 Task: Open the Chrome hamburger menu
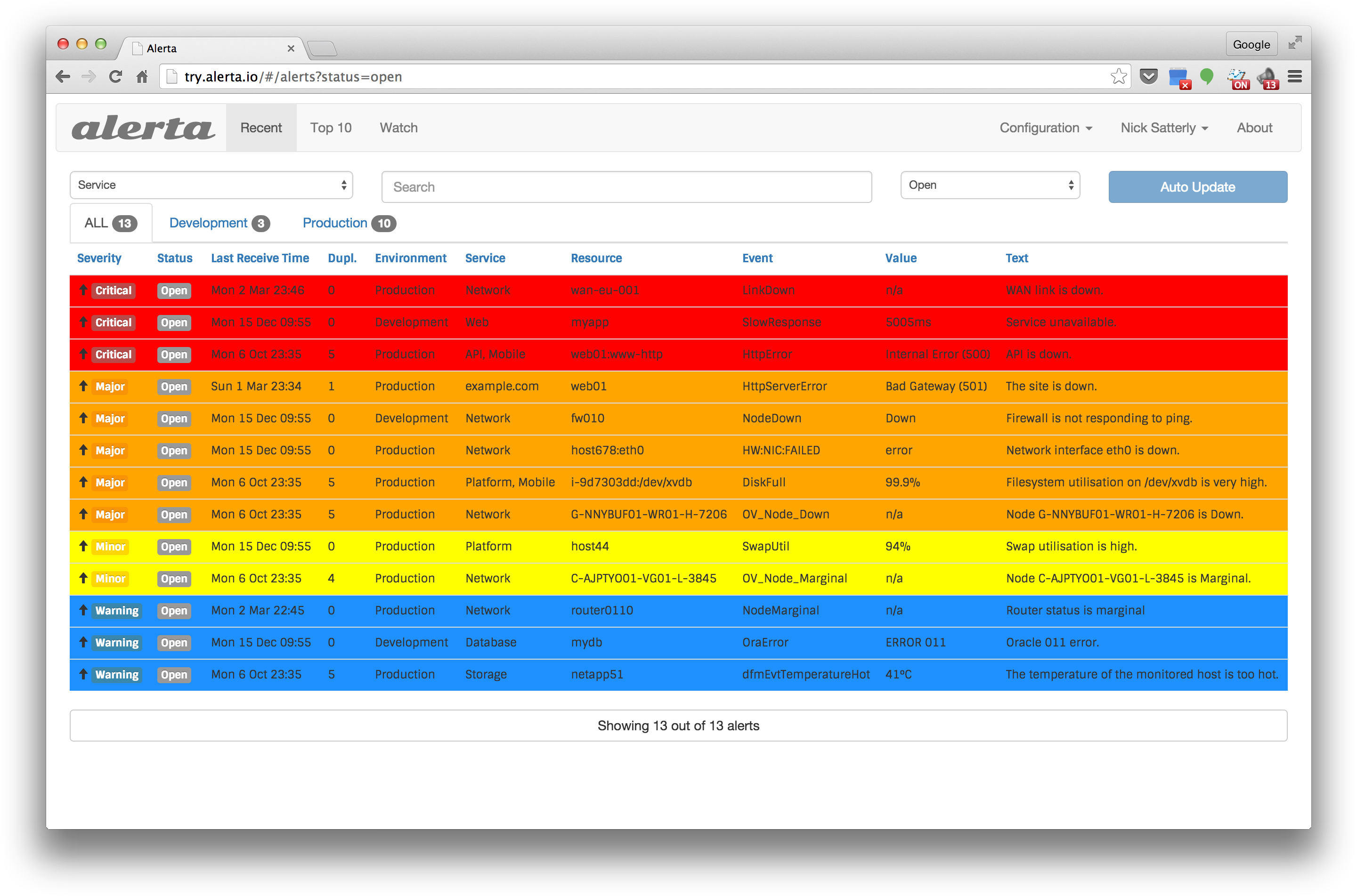[x=1295, y=76]
